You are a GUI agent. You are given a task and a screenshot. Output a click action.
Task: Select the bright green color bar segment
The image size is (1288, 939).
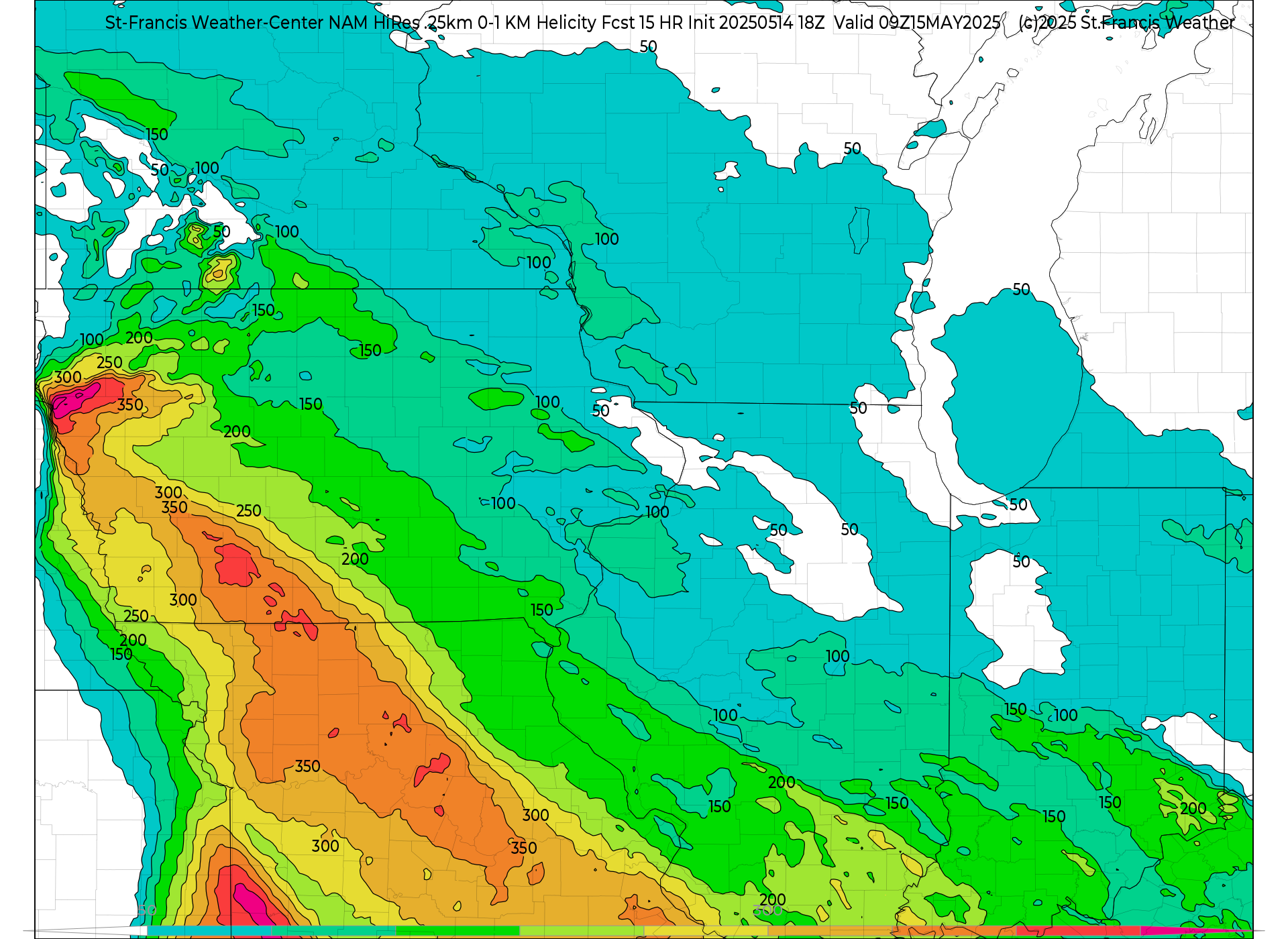(x=458, y=931)
